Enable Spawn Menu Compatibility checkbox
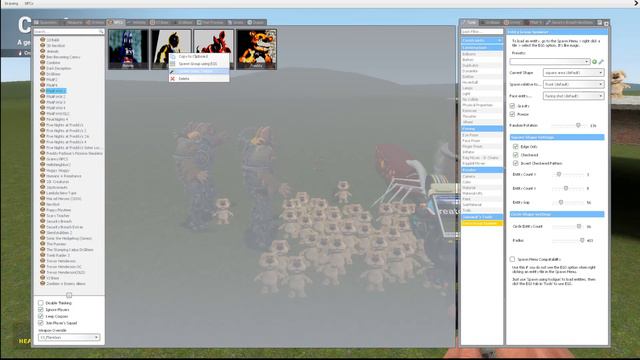Screen dimensions: 640x360 512,259
